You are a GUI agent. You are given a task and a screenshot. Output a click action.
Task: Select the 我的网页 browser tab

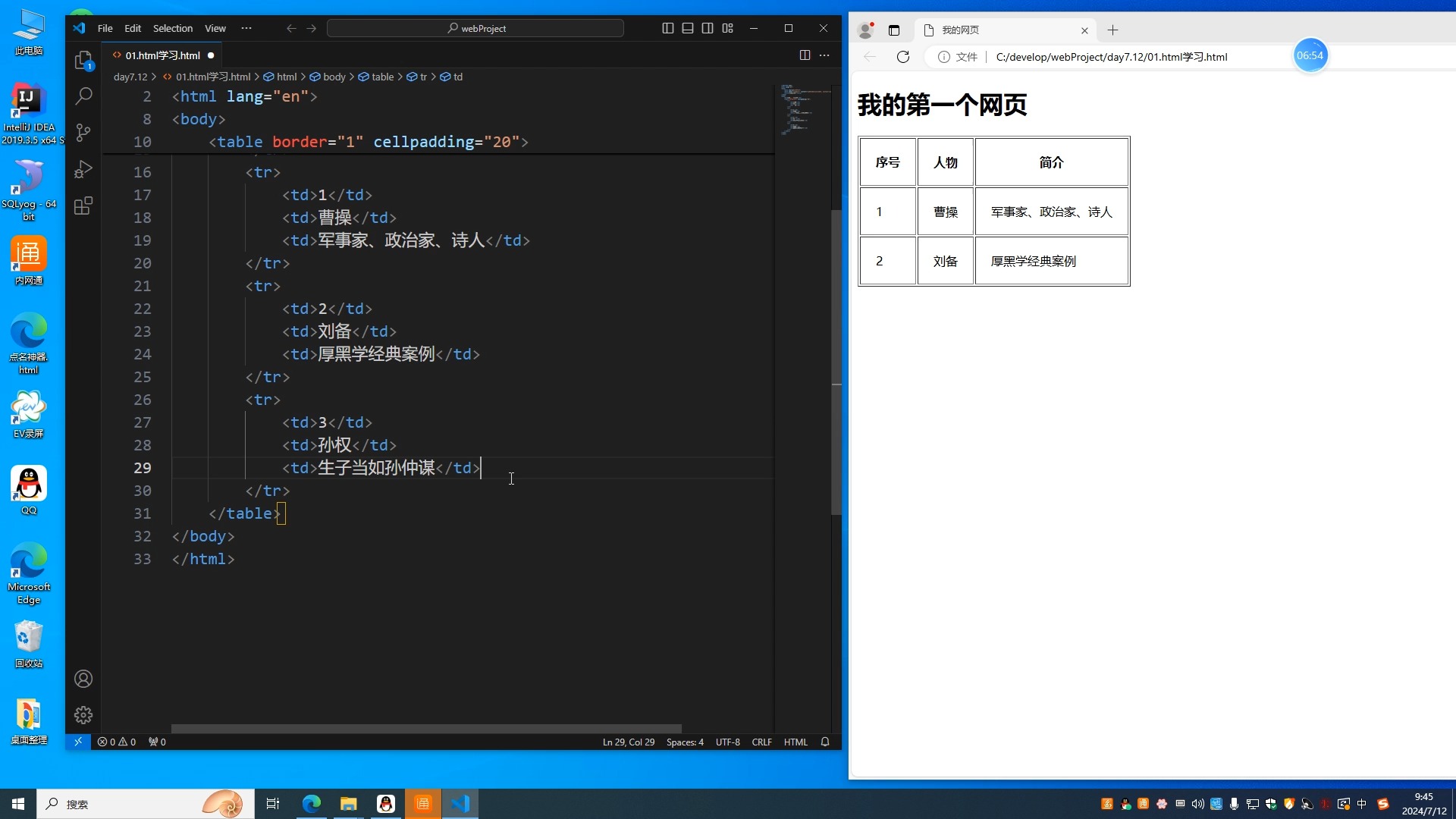[x=1005, y=30]
